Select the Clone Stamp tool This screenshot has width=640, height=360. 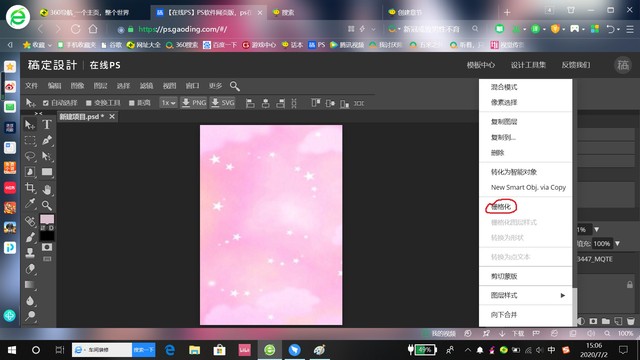(30, 253)
